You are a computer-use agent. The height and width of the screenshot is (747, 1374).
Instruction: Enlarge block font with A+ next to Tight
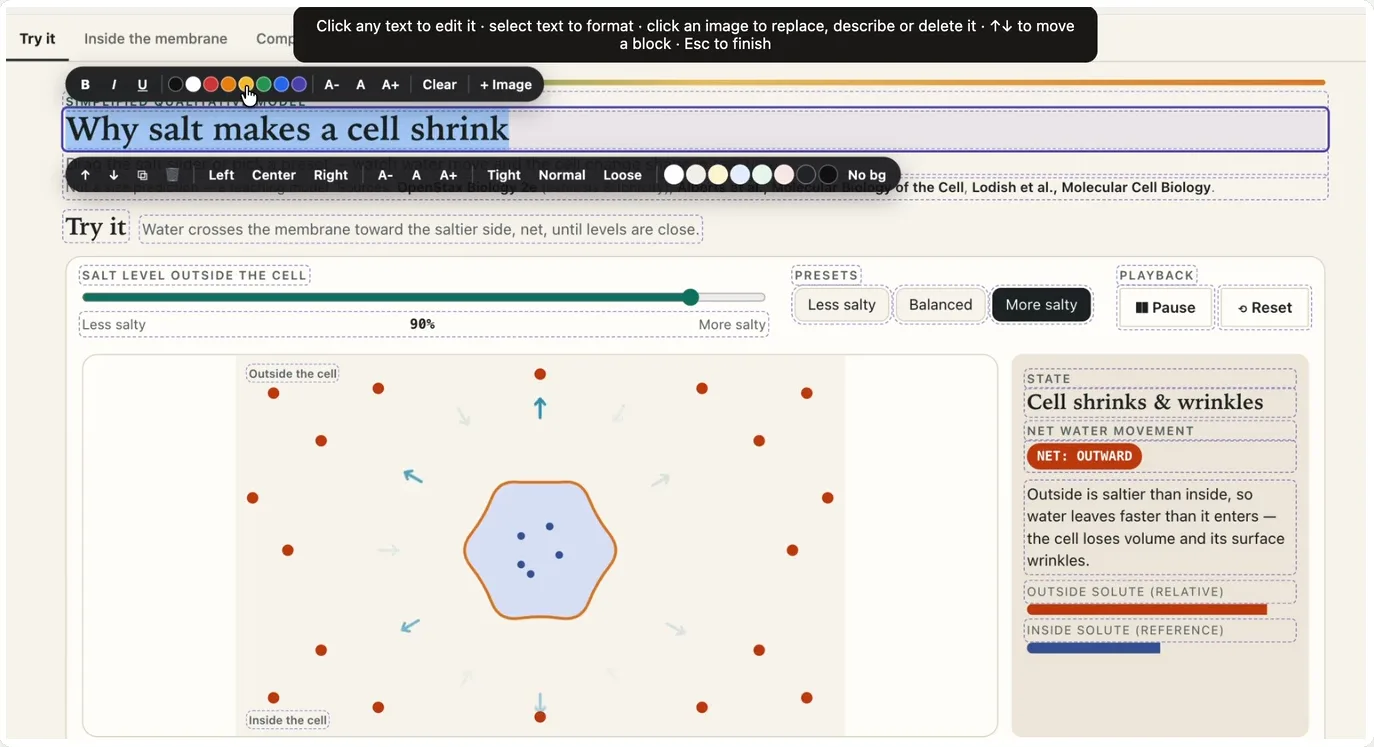point(449,175)
